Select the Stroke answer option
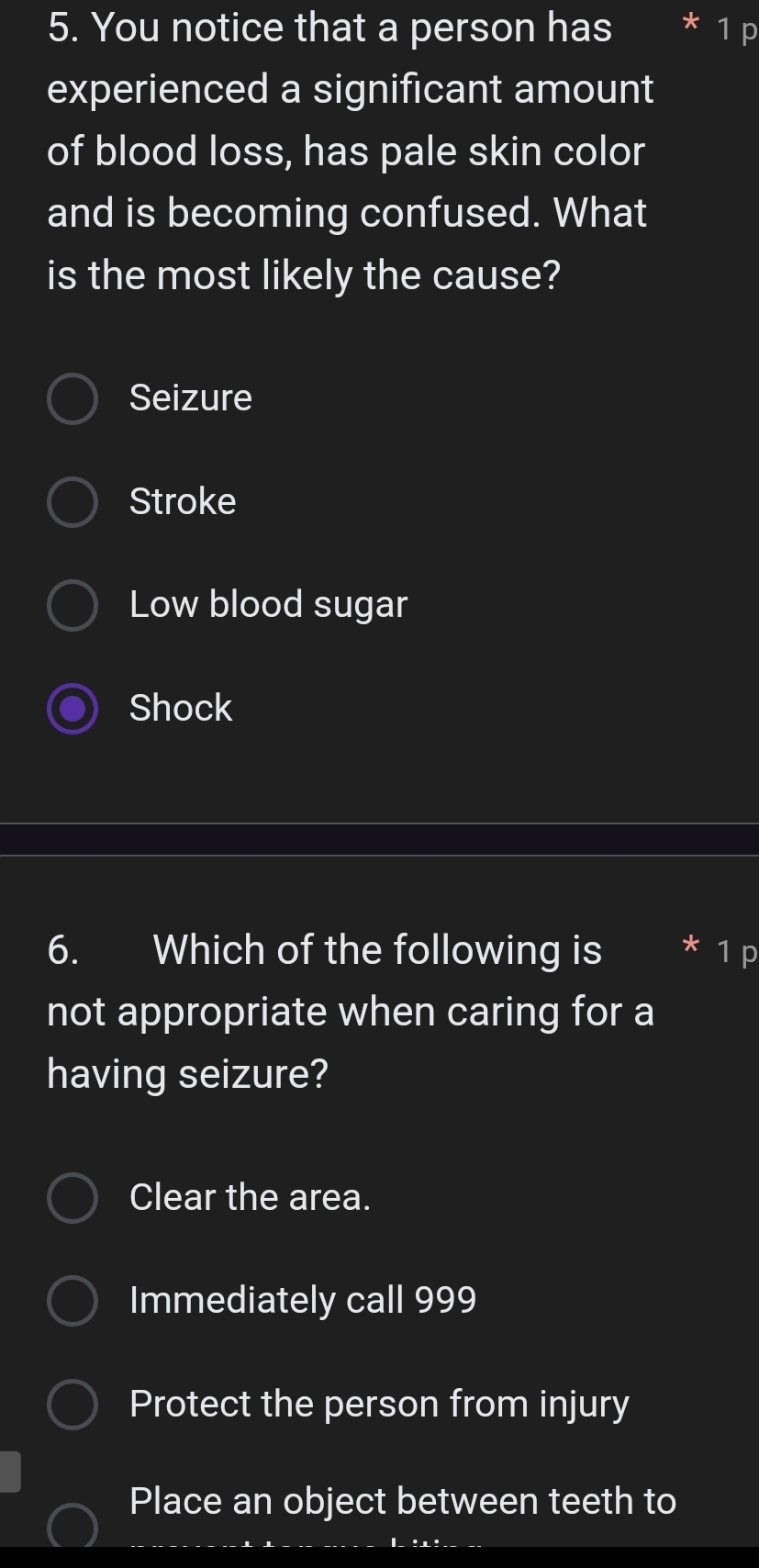 (x=73, y=501)
